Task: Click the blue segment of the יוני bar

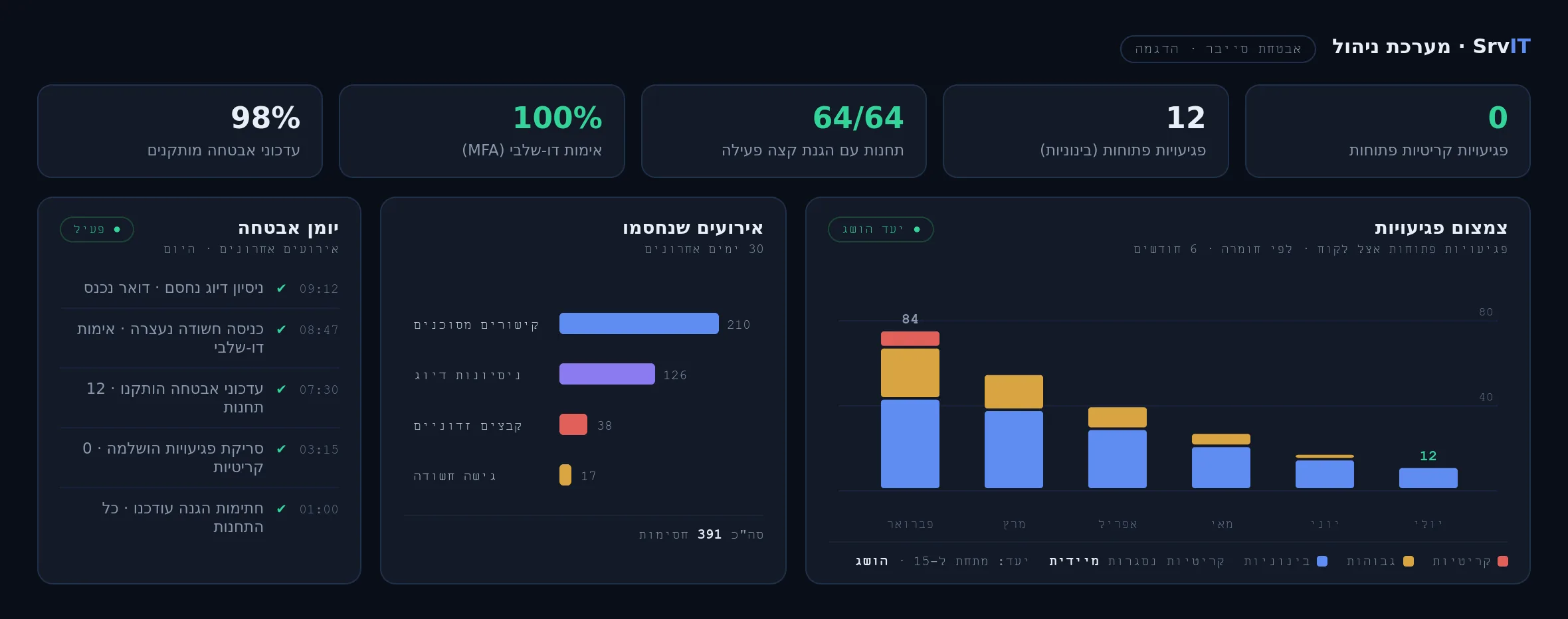Action: (x=1325, y=474)
